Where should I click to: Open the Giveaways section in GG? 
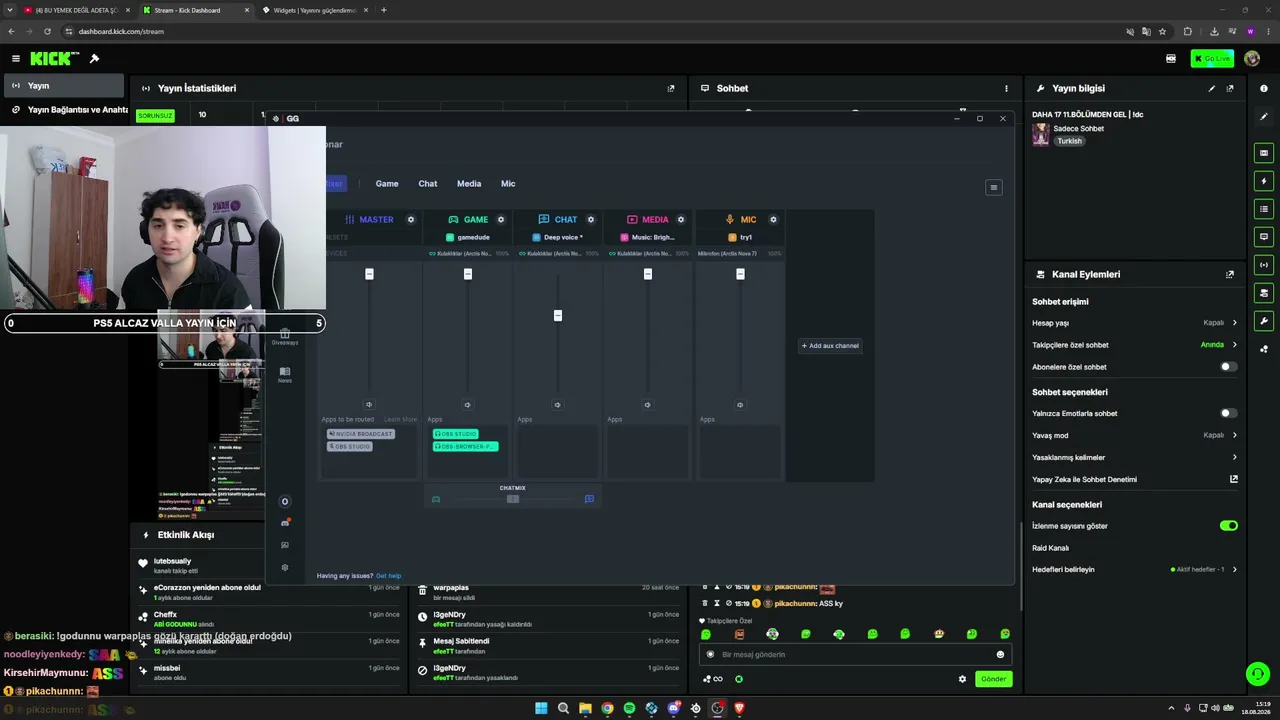tap(285, 337)
